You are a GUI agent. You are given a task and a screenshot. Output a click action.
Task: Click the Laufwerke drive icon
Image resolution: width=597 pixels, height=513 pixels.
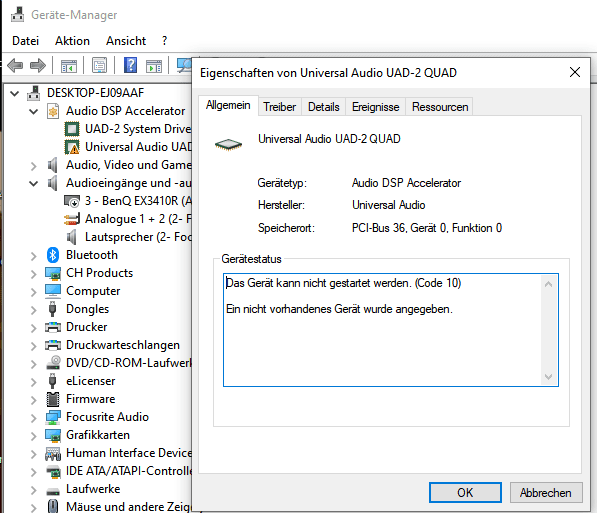53,491
